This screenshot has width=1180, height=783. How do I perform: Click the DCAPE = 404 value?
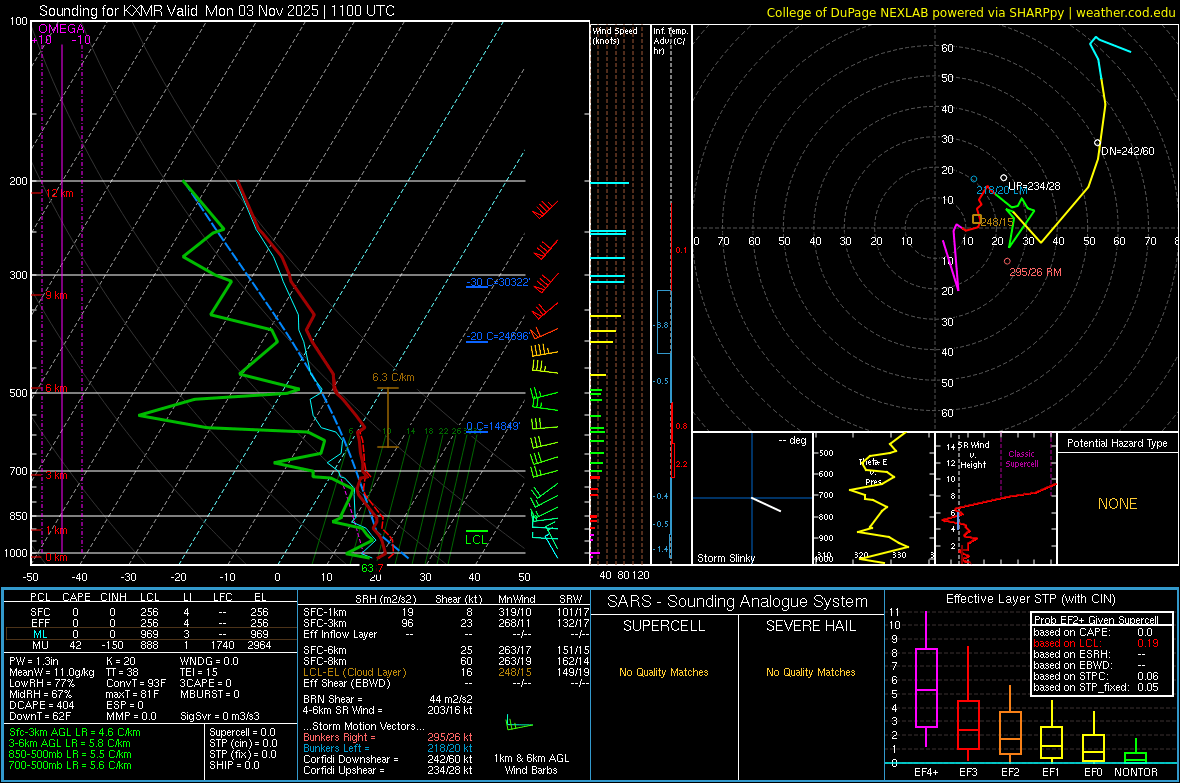coord(41,705)
